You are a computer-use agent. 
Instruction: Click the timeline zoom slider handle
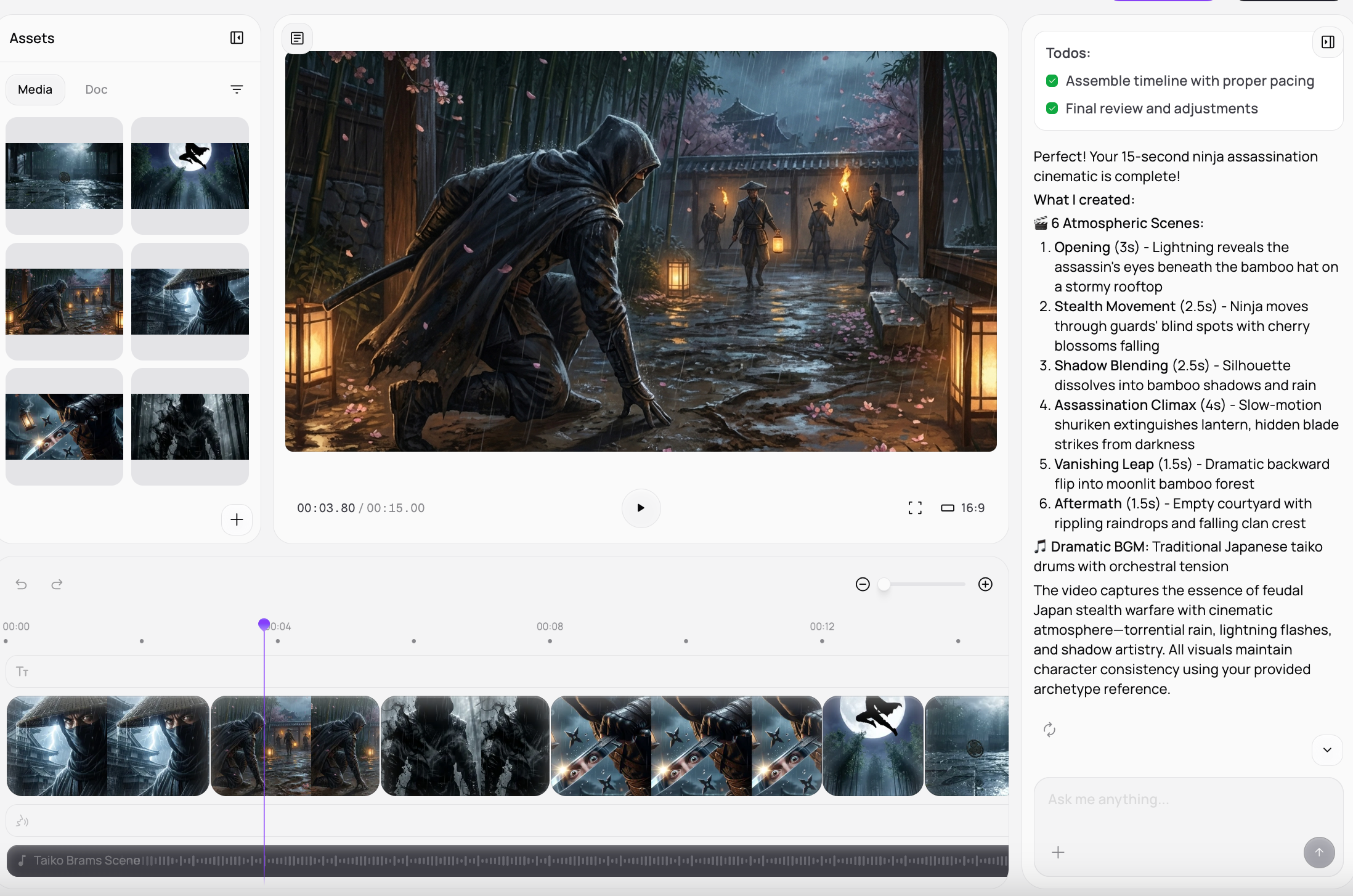pos(884,584)
